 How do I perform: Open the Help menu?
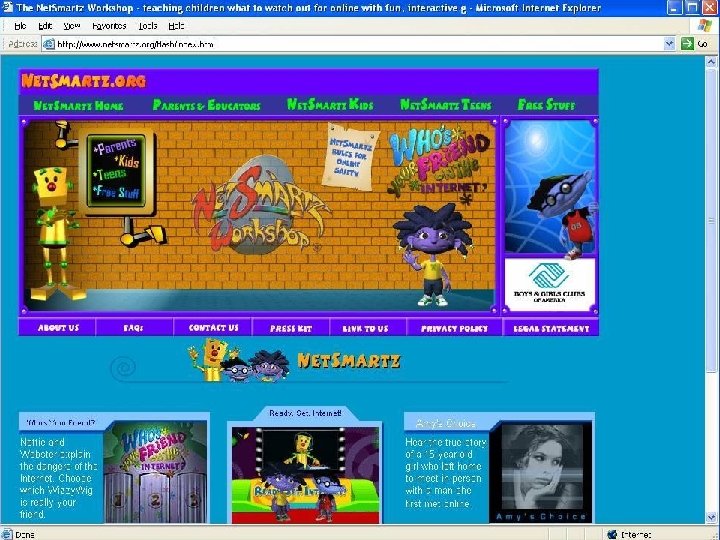176,26
